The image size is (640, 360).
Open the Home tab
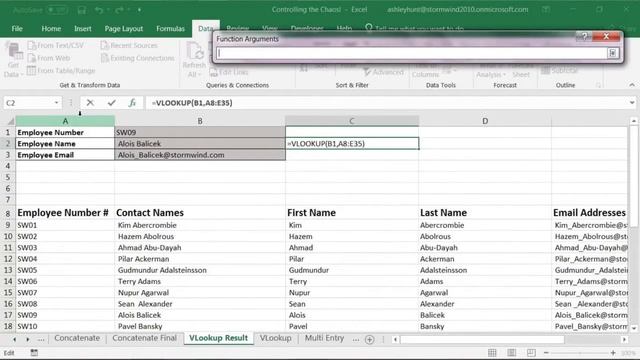(x=51, y=28)
